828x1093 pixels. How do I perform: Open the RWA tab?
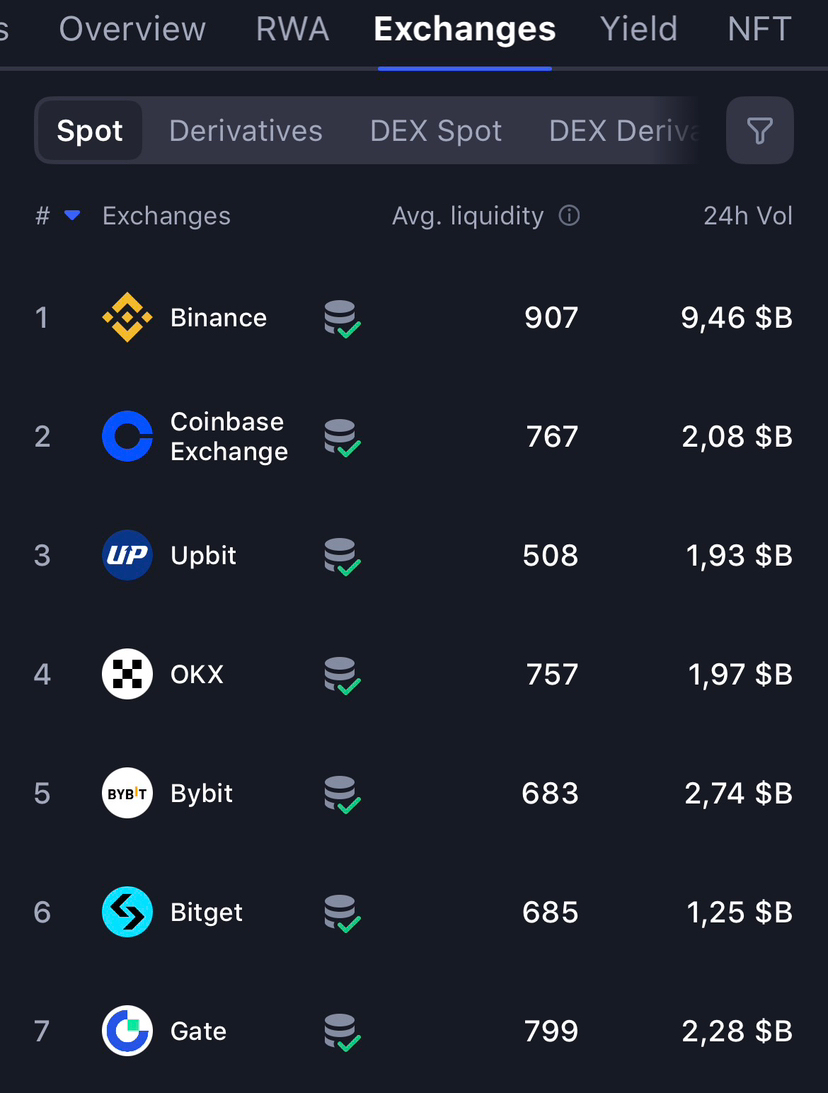pos(292,29)
